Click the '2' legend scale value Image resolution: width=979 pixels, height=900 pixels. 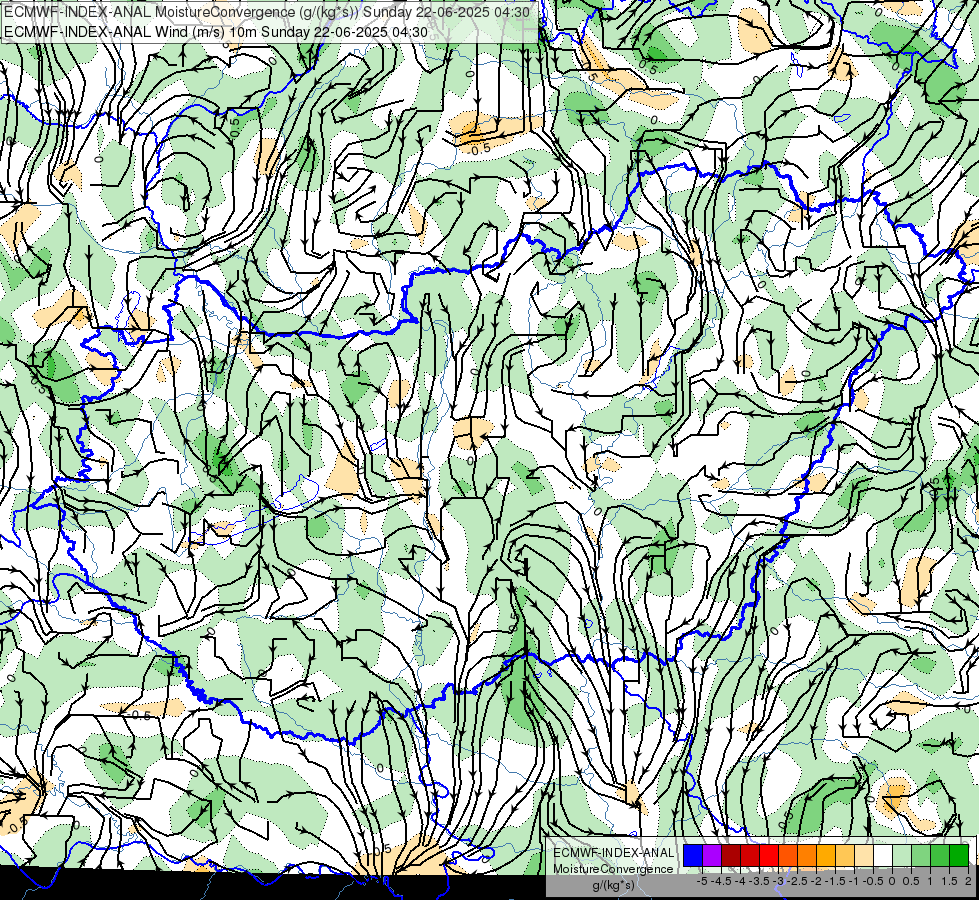tap(968, 881)
